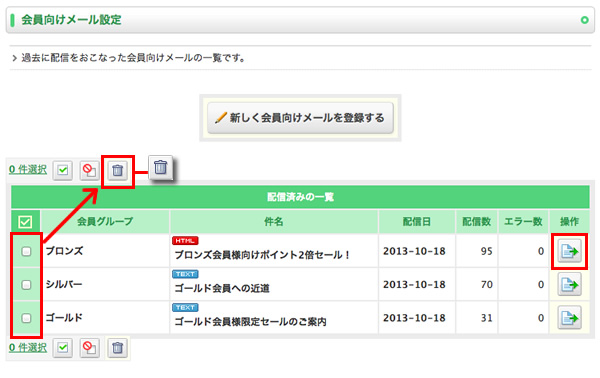Open the operation icon for ゴールド row
The width and height of the screenshot is (600, 378).
pos(569,318)
